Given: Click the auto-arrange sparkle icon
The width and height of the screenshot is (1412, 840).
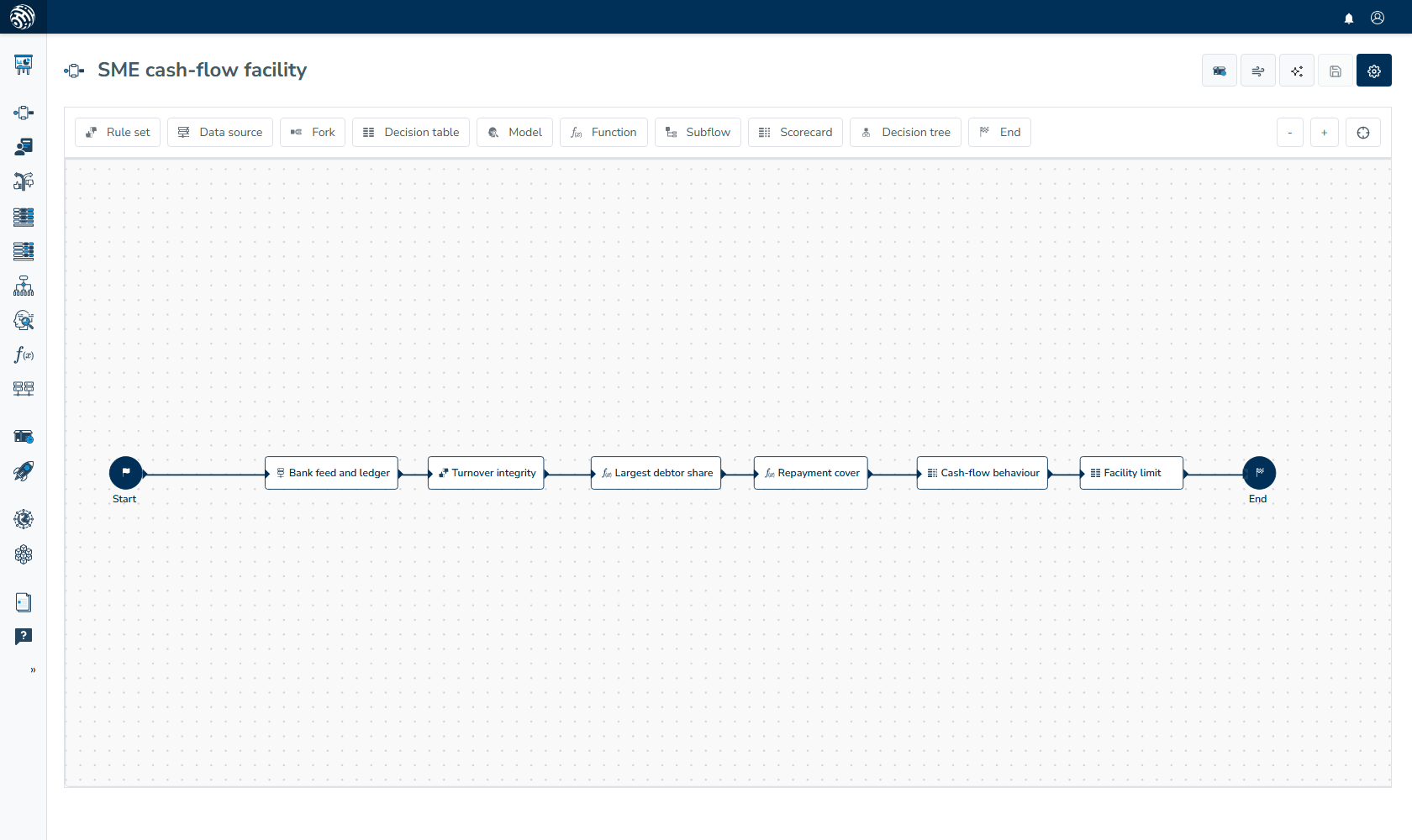Looking at the screenshot, I should 1297,71.
